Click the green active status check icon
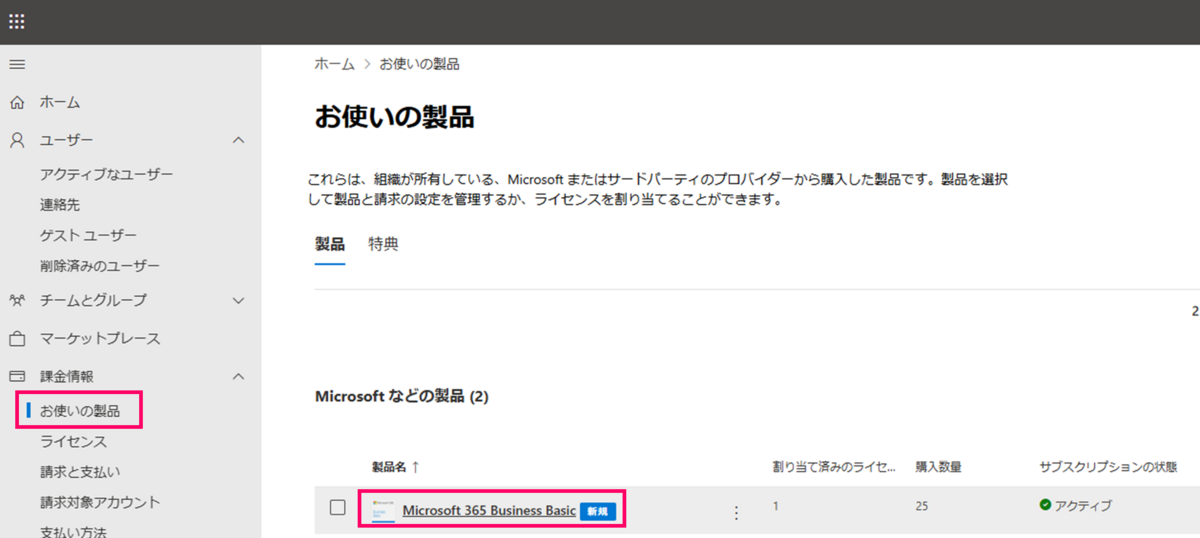 click(x=1045, y=505)
